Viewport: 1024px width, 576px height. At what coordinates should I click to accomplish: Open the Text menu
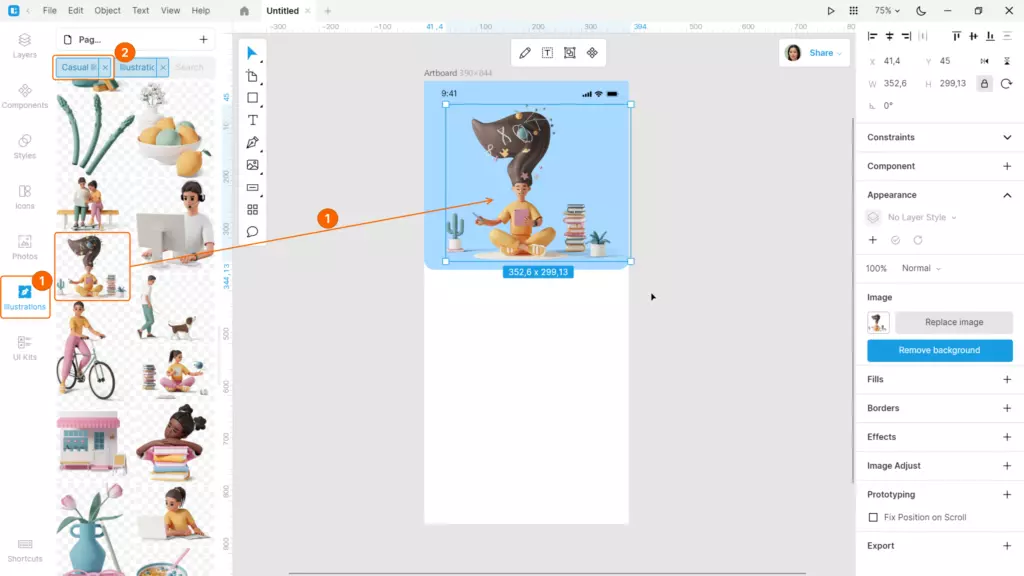(x=140, y=10)
